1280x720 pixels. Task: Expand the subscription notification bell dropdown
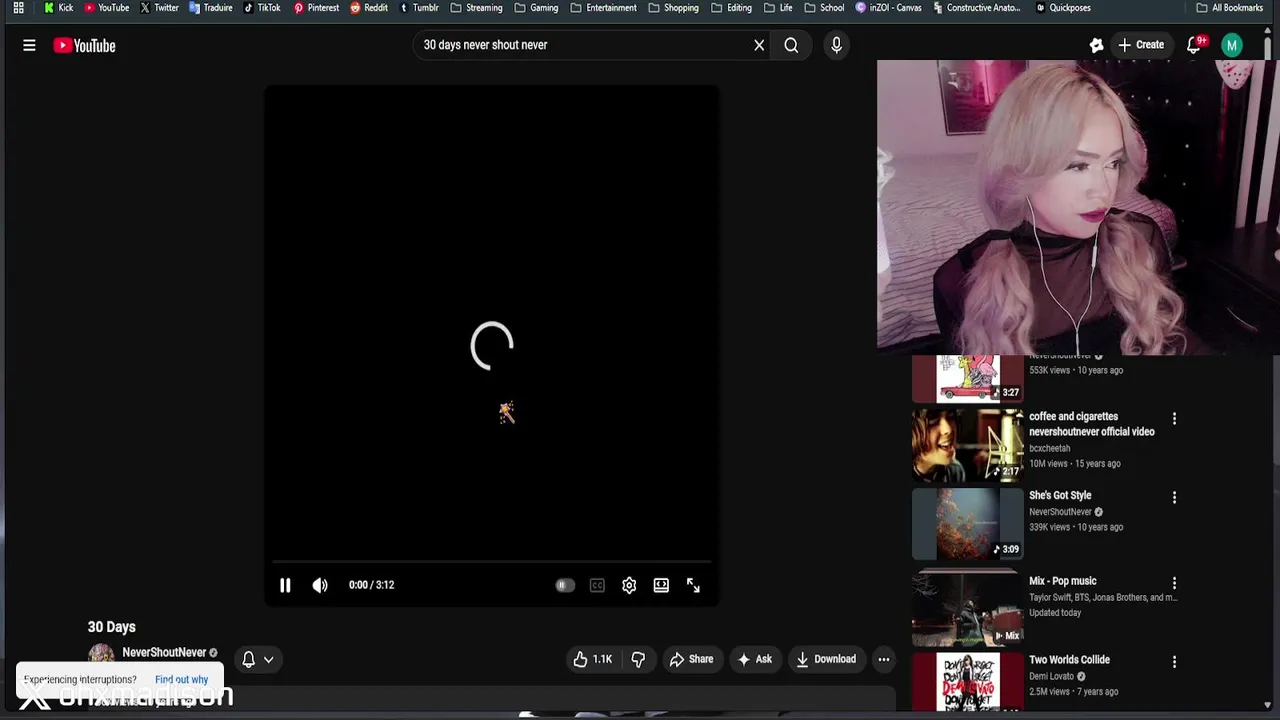tap(257, 659)
